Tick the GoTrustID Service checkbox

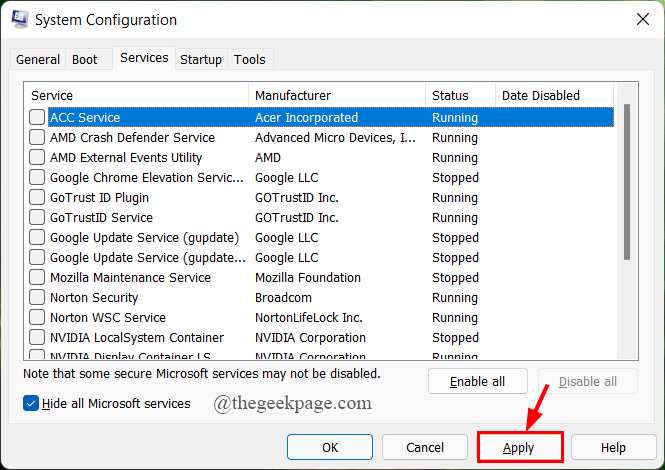point(37,217)
